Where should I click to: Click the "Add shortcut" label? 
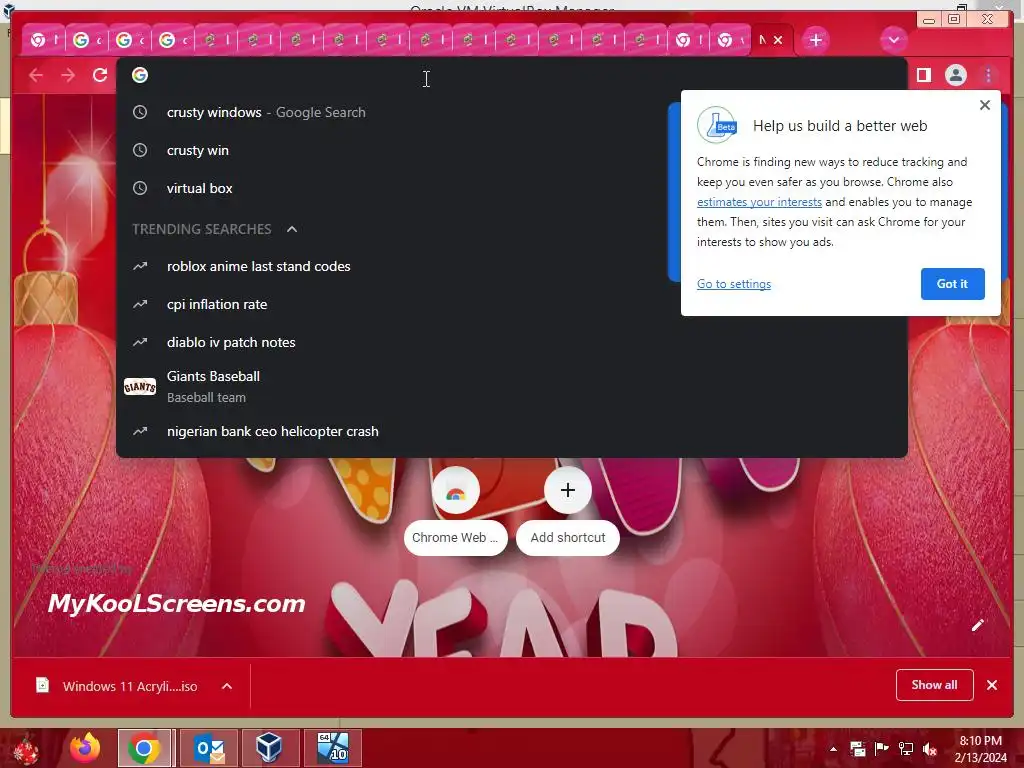pos(568,537)
